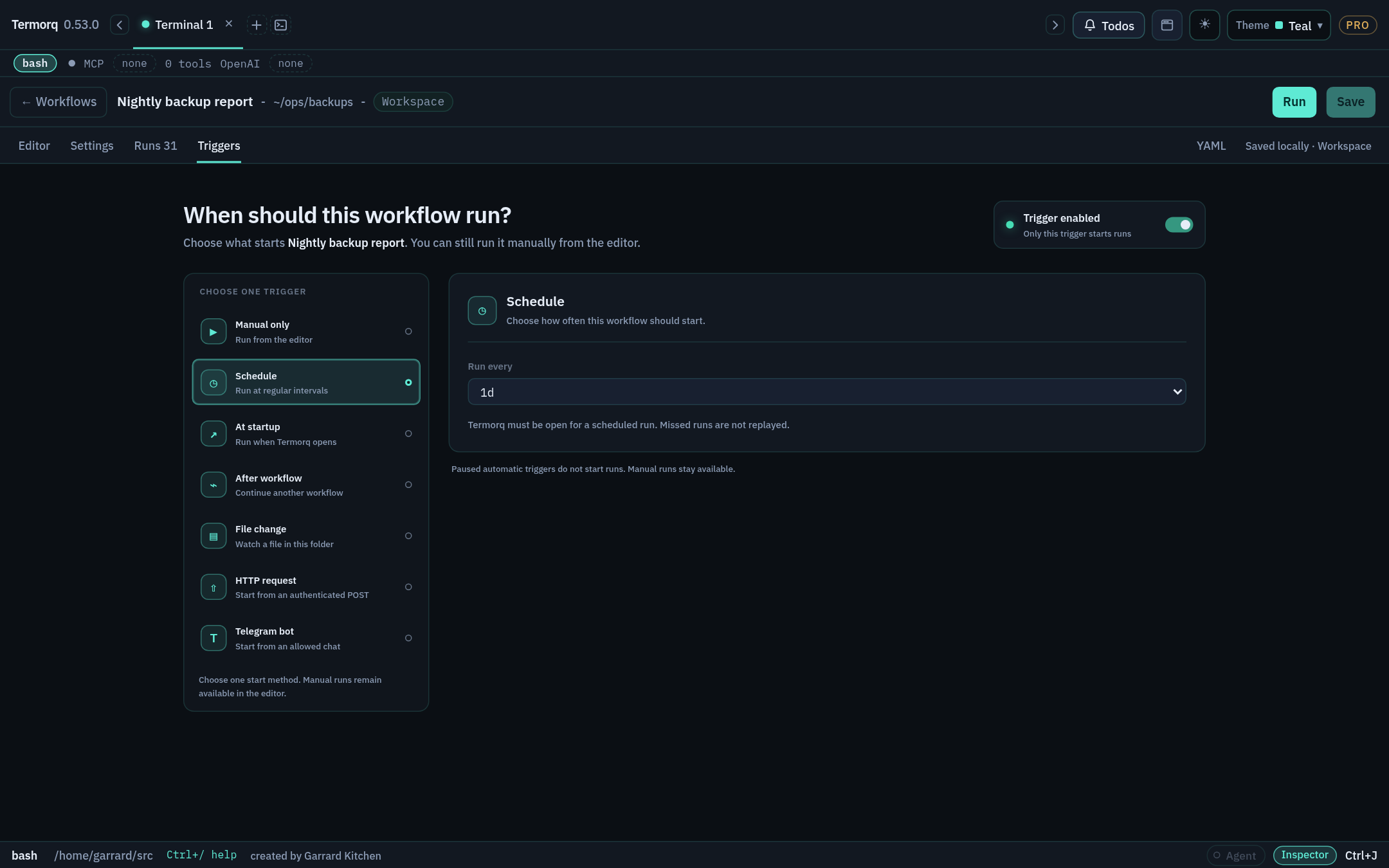Select the Manual only radio button
This screenshot has width=1389, height=868.
(x=408, y=332)
